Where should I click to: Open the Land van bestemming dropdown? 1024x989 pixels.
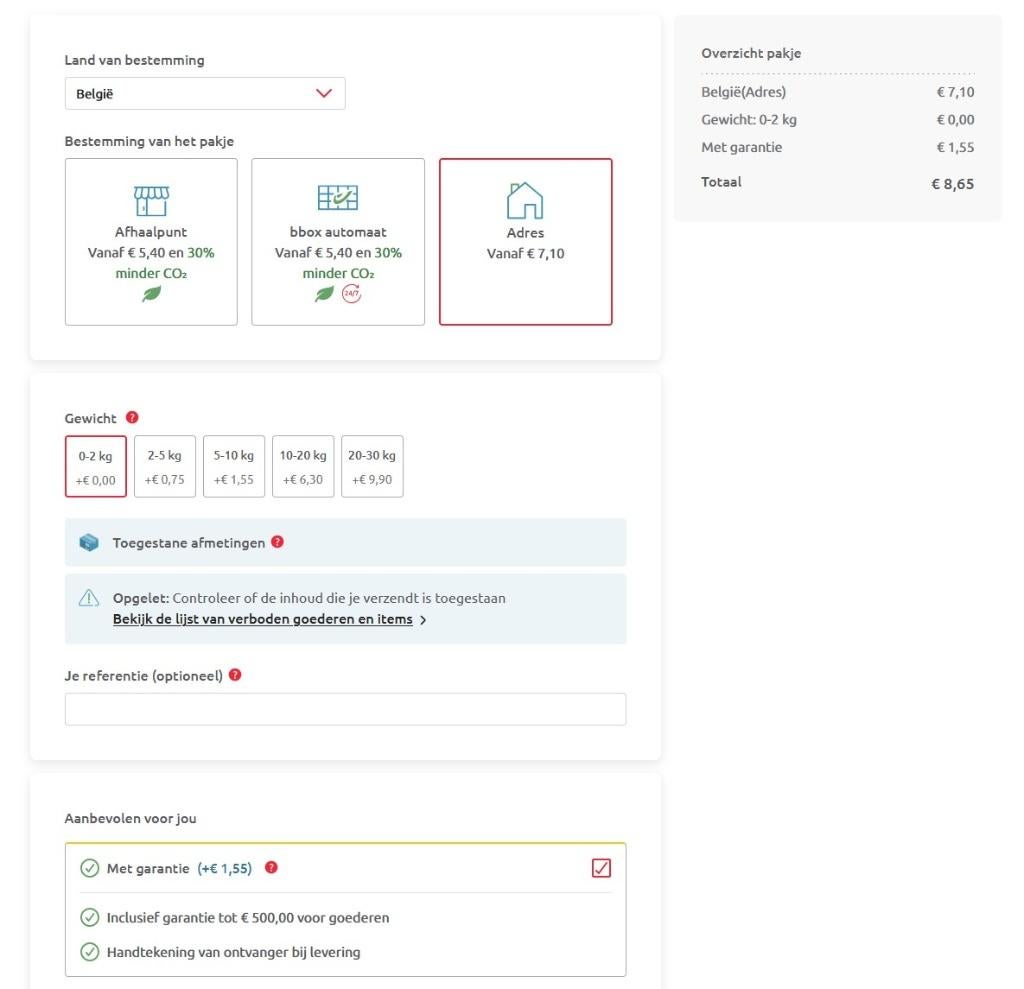tap(204, 94)
